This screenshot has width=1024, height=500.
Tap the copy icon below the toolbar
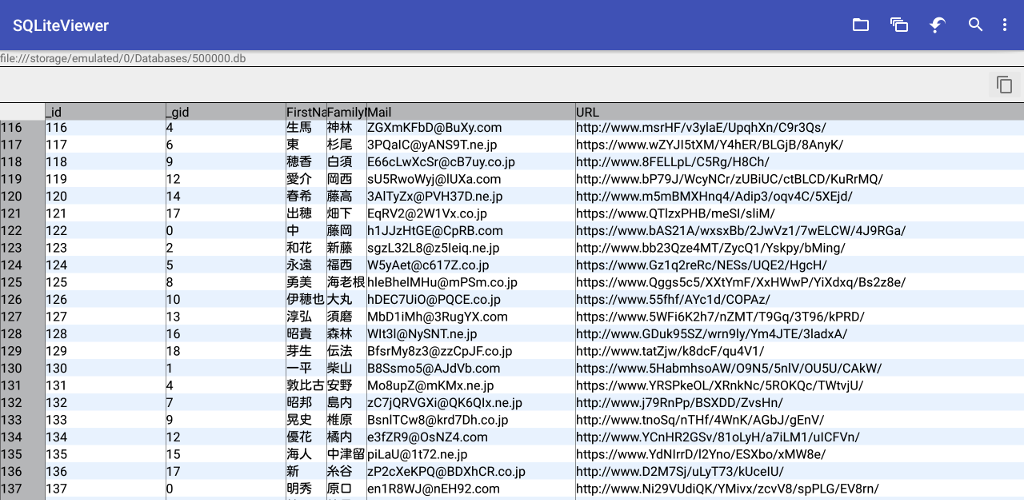pyautogui.click(x=1004, y=85)
